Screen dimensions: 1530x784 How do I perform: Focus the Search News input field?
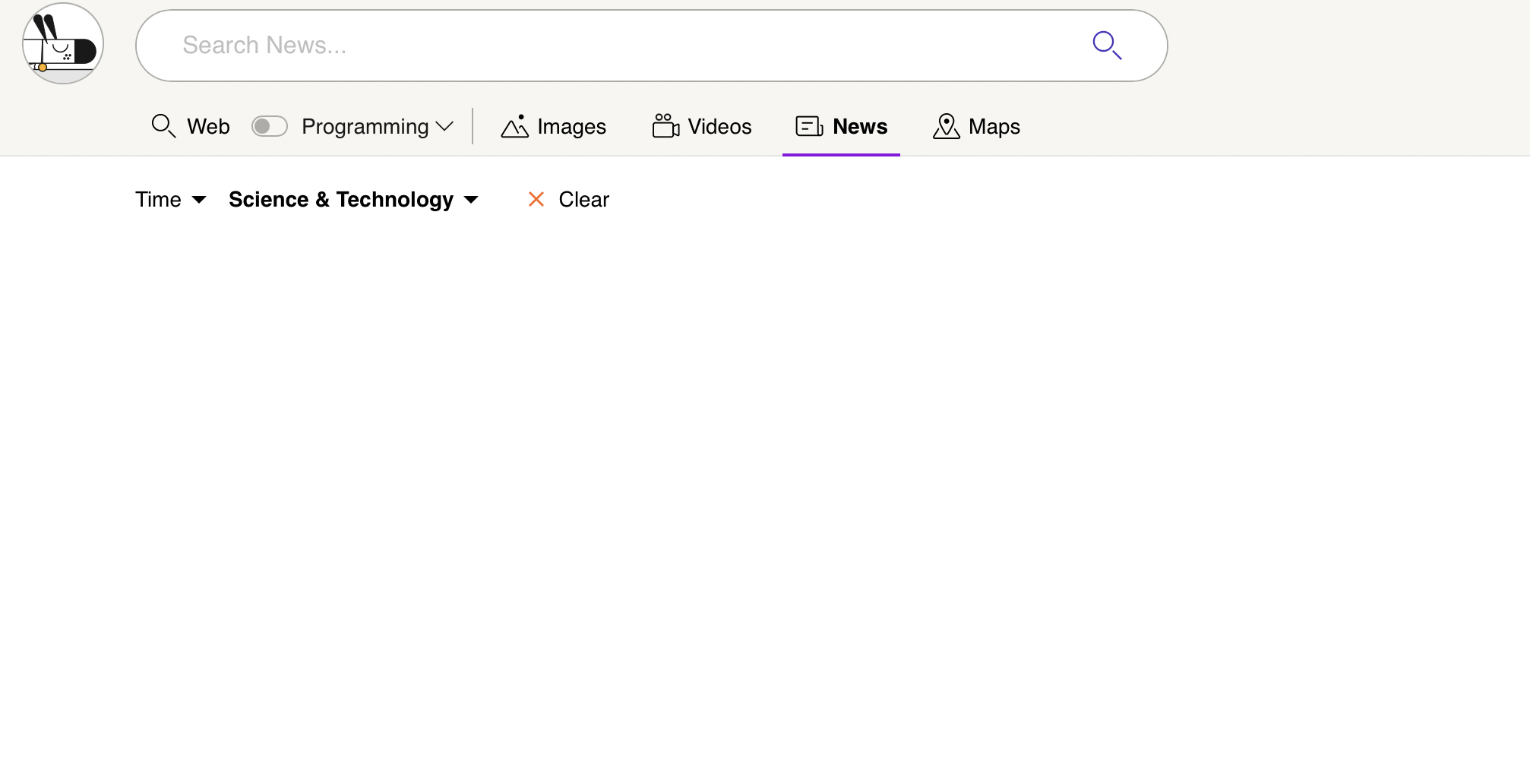(608, 46)
